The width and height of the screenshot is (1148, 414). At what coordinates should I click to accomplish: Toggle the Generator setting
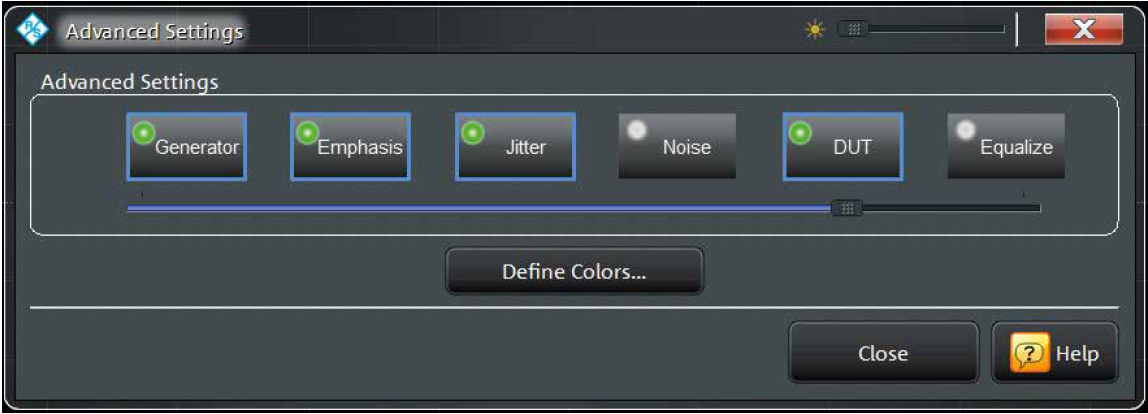tap(187, 146)
